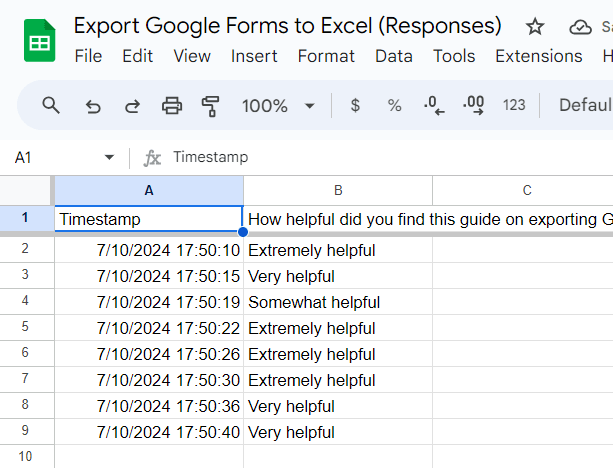Click the Google Sheets home logo
613x468 pixels.
pos(38,41)
